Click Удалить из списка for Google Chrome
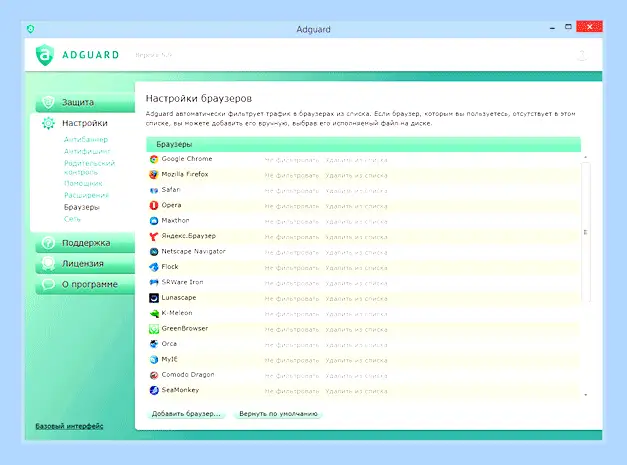The width and height of the screenshot is (627, 465). [356, 160]
